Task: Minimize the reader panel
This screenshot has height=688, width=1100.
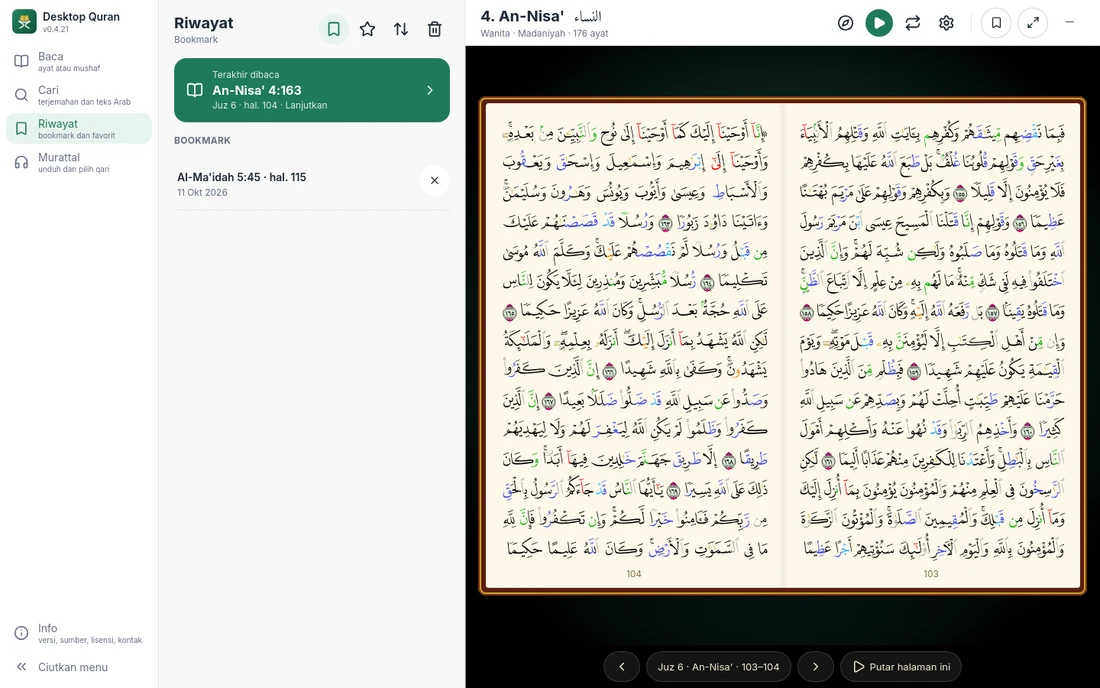Action: (1070, 22)
